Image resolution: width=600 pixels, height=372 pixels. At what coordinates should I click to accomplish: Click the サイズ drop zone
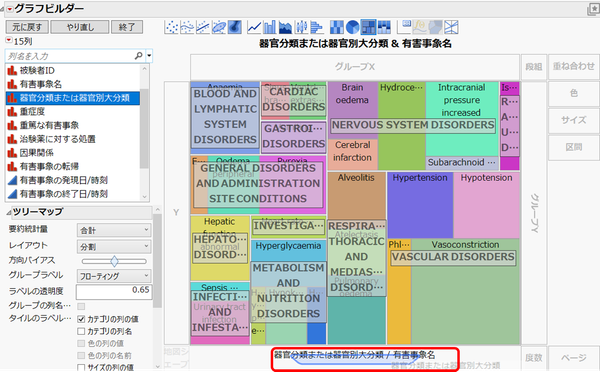pos(574,120)
